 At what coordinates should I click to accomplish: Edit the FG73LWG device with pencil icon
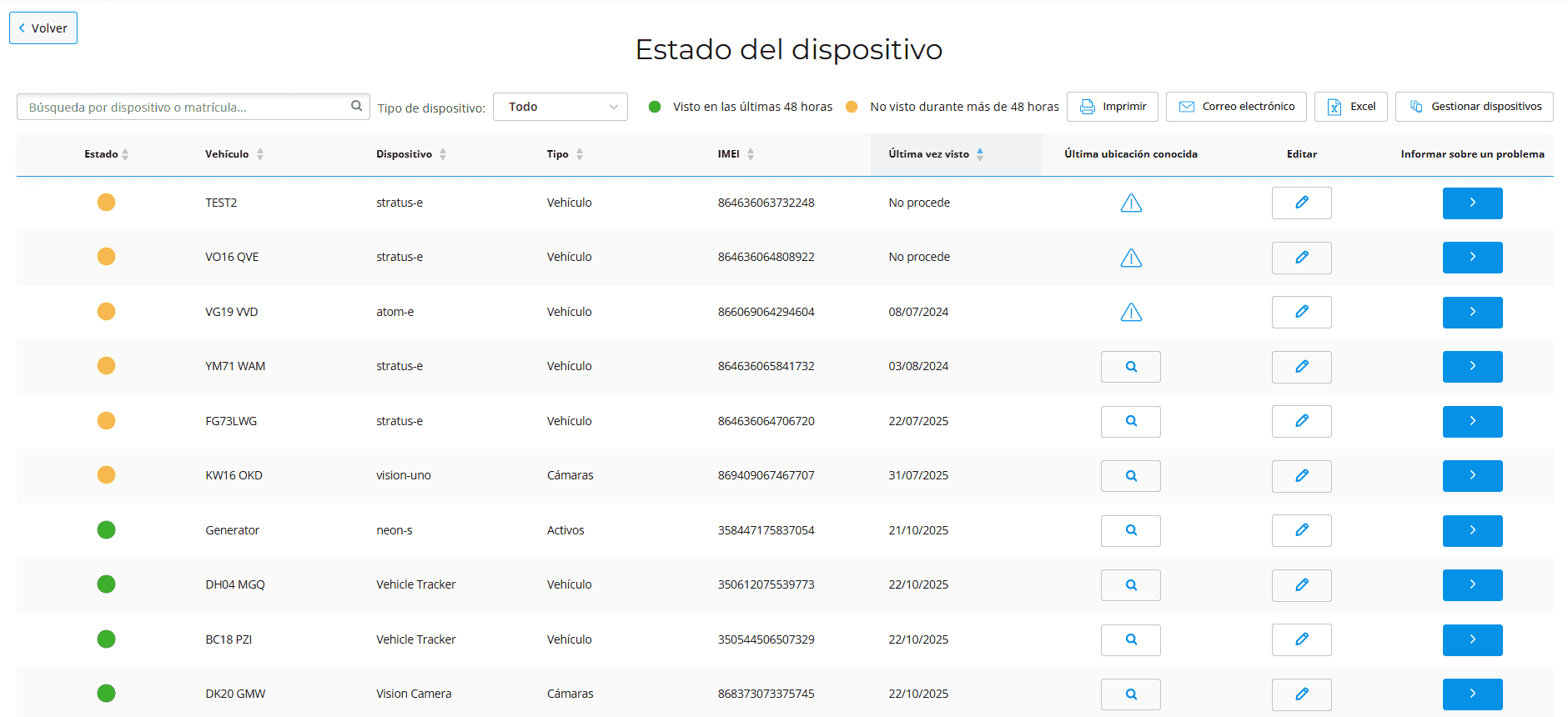click(x=1301, y=421)
